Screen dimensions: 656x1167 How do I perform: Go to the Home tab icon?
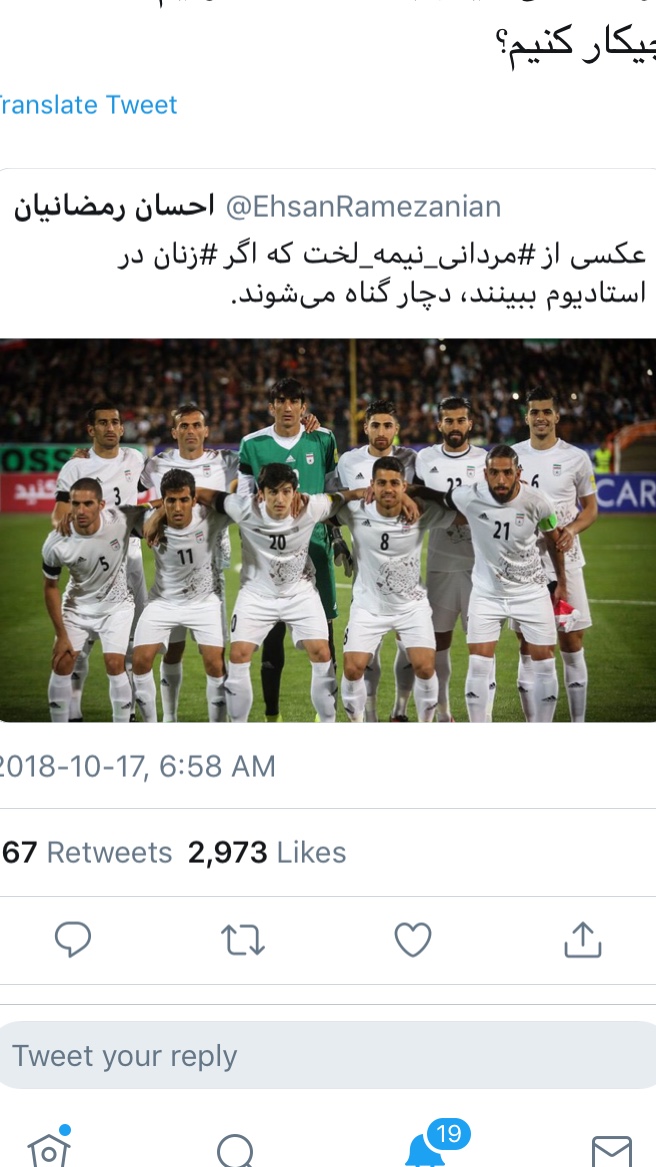coord(49,1148)
